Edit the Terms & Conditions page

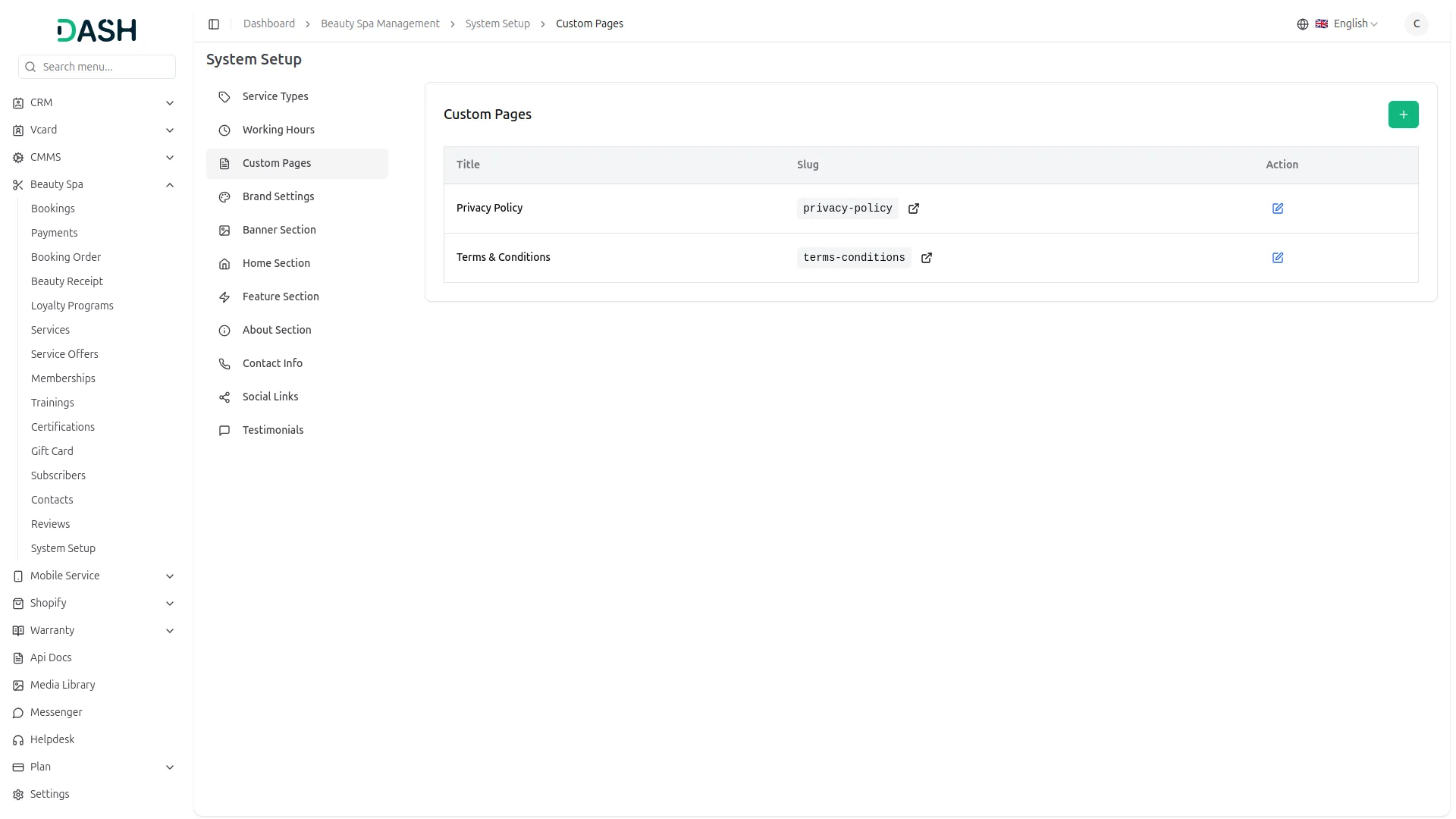point(1277,258)
